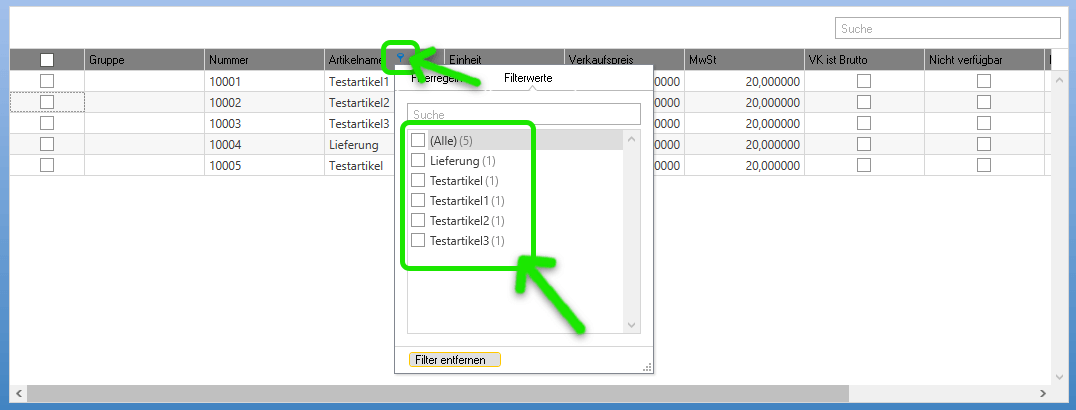Viewport: 1076px width, 410px height.
Task: Click the horizontal scrollbar thumb
Action: click(x=438, y=394)
